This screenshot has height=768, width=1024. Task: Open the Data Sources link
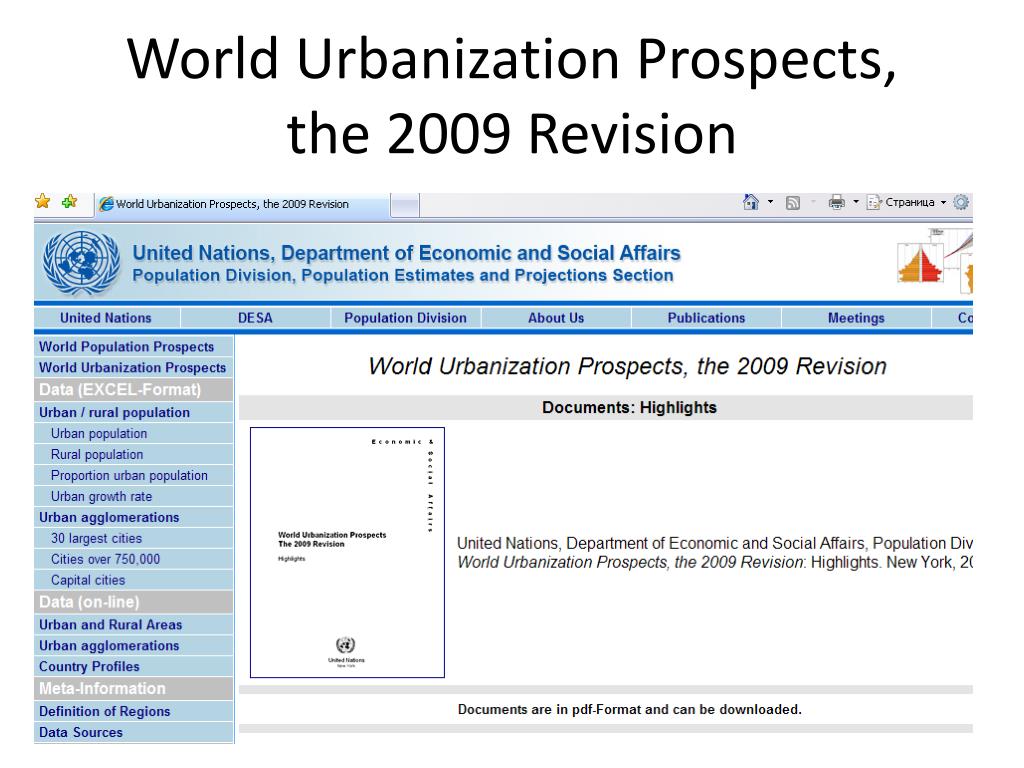[x=81, y=732]
